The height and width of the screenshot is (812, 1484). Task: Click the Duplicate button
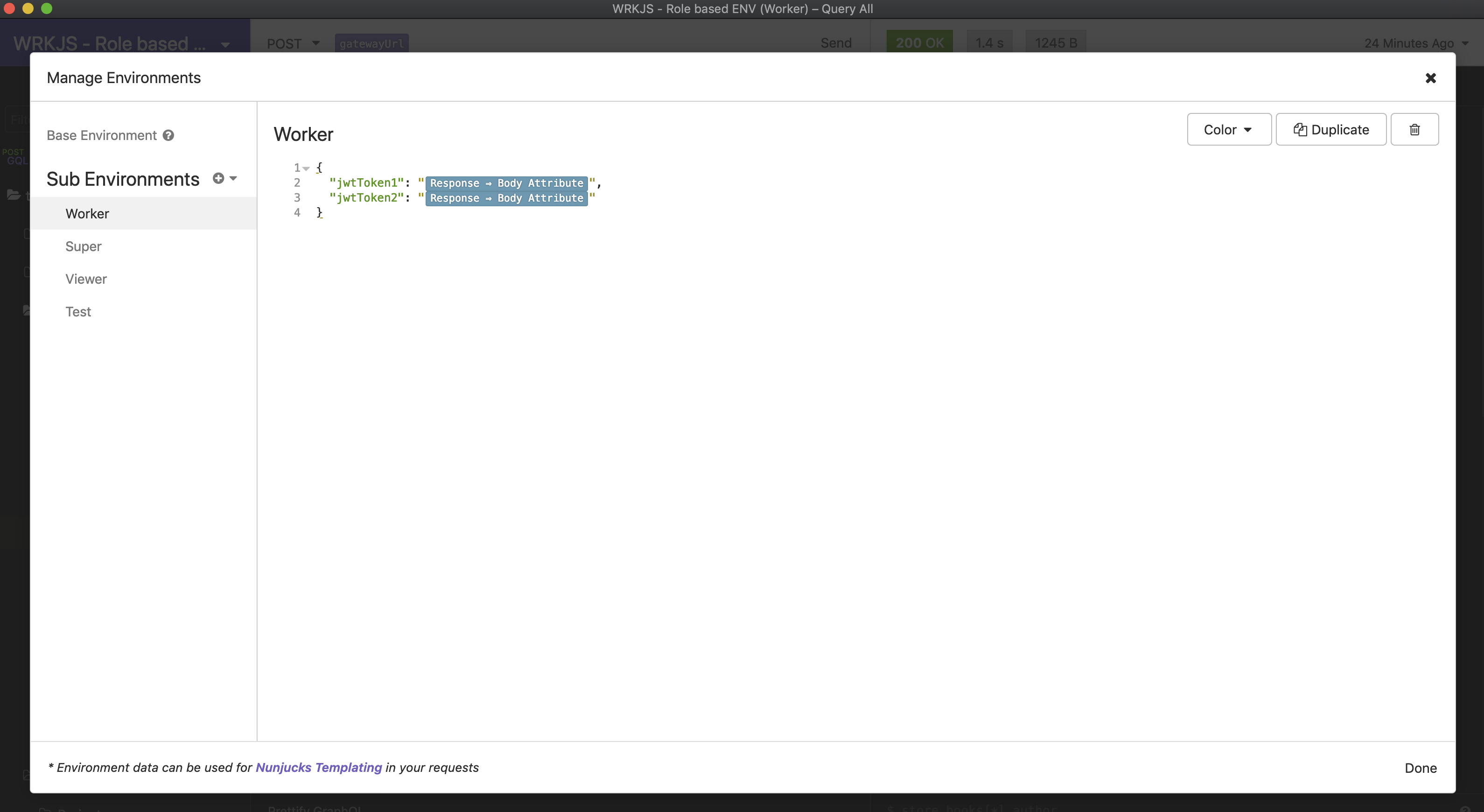1331,130
